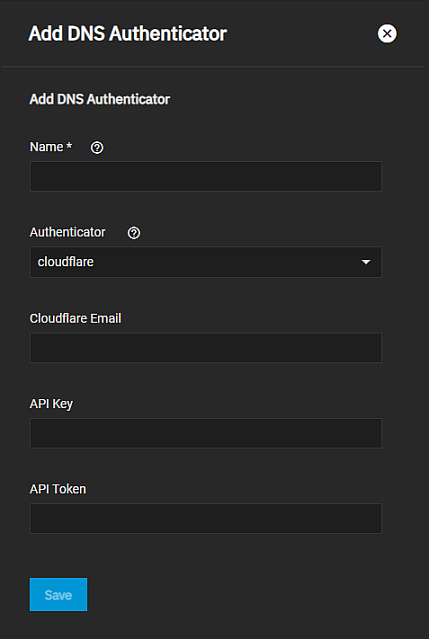Screen dimensions: 429x639
Task: Click the dropdown arrow in Authenticator select
Action: click(x=366, y=262)
